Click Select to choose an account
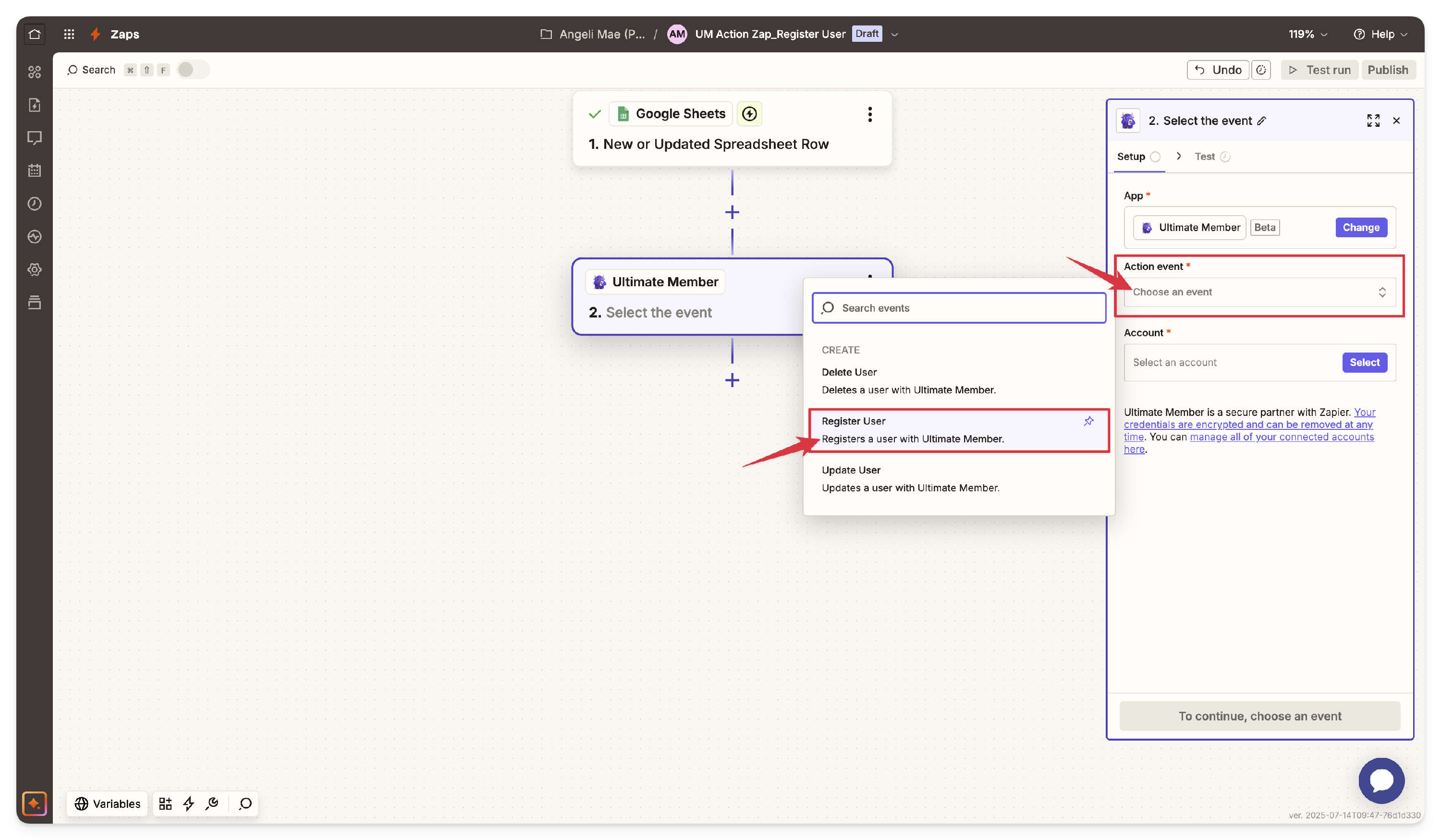Screen dimensions: 1441x840 (1364, 363)
